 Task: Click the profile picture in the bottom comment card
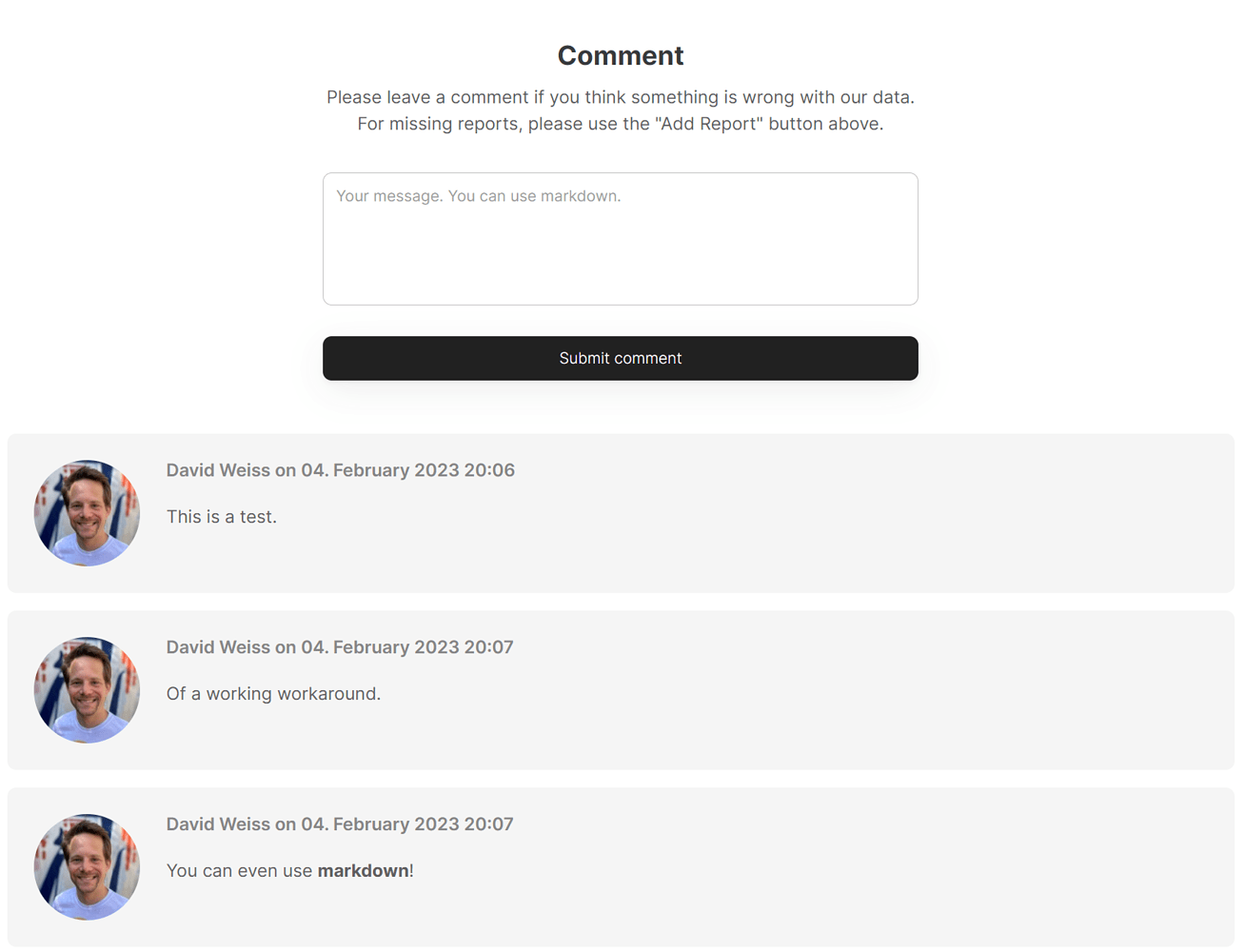tap(87, 866)
